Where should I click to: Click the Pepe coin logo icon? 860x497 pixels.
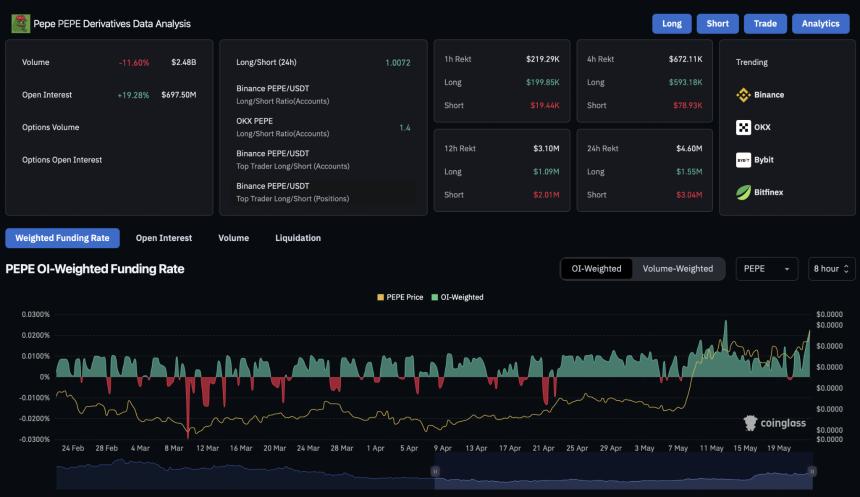point(21,24)
